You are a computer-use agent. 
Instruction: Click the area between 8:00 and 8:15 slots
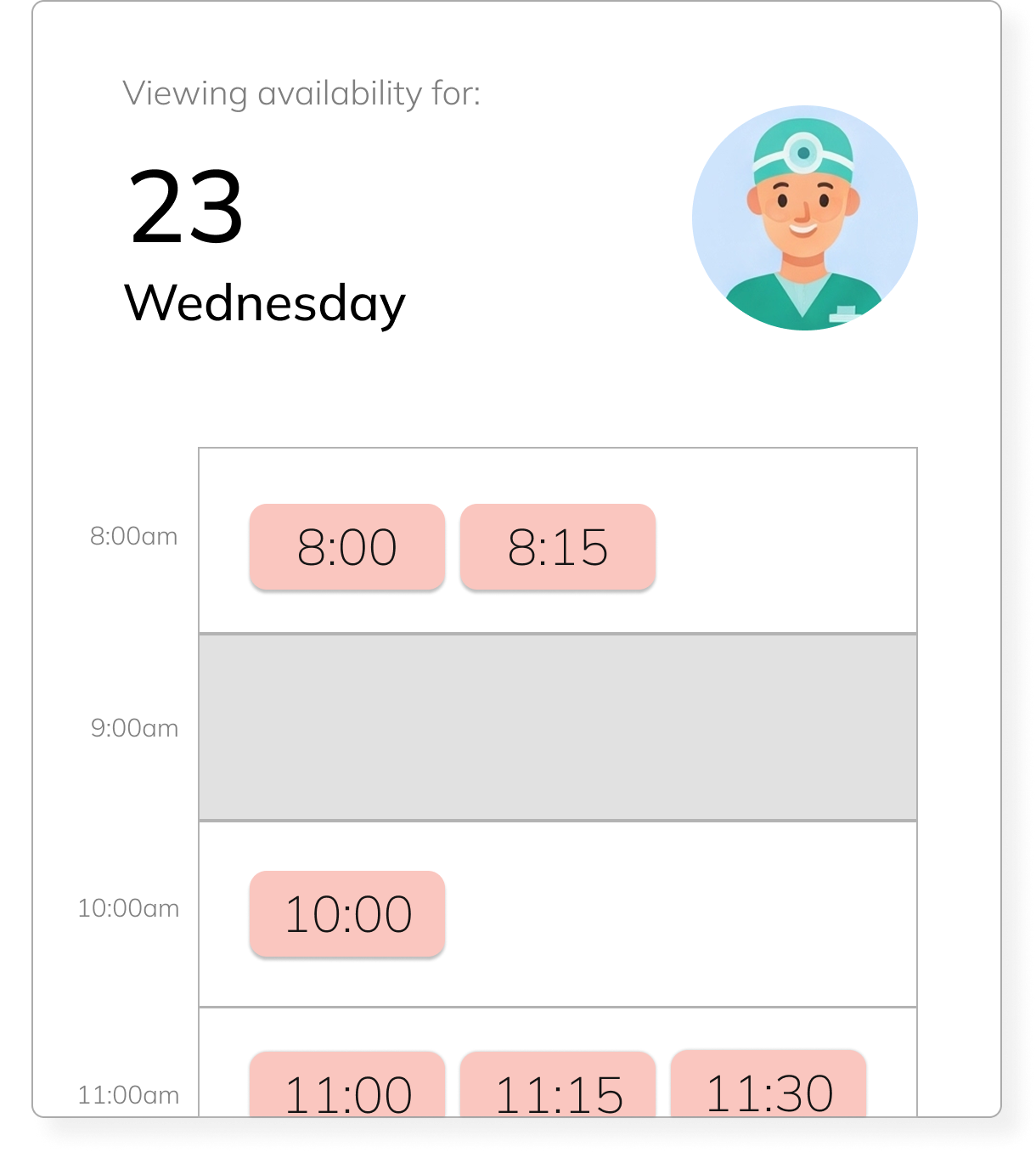tap(452, 548)
